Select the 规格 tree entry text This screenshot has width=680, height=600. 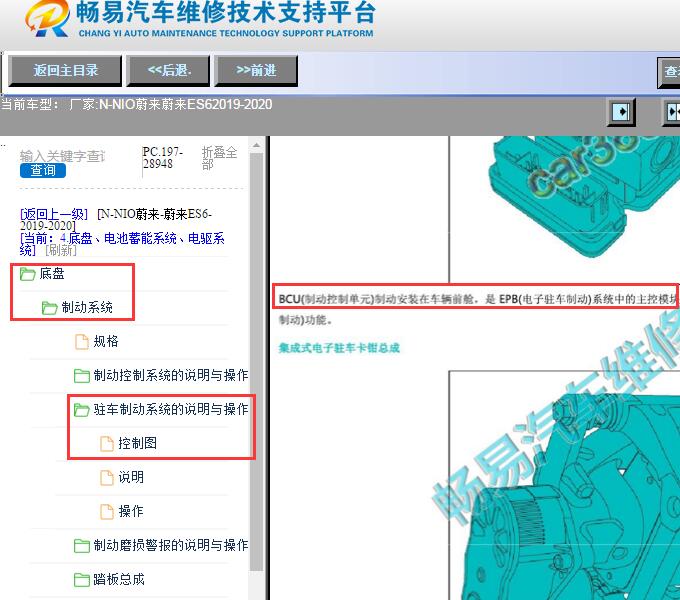[106, 341]
